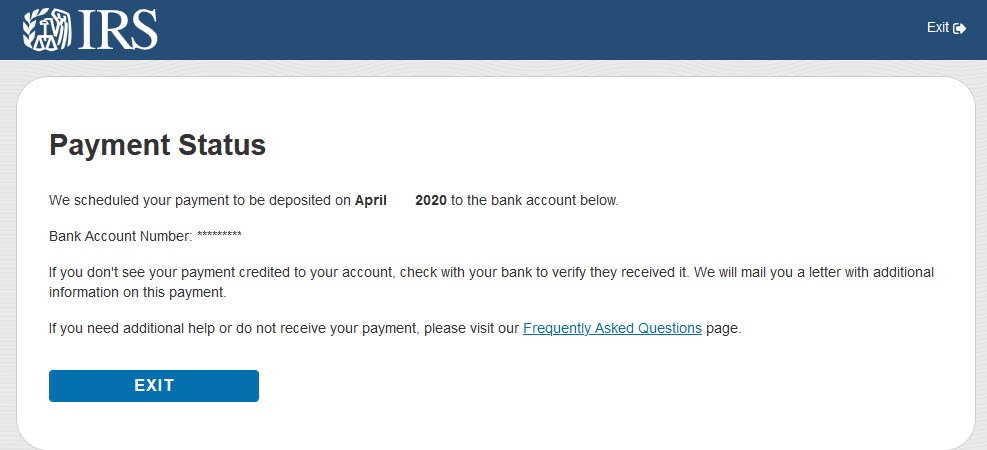
Task: Click the masked bank account number asterisks
Action: [x=219, y=236]
